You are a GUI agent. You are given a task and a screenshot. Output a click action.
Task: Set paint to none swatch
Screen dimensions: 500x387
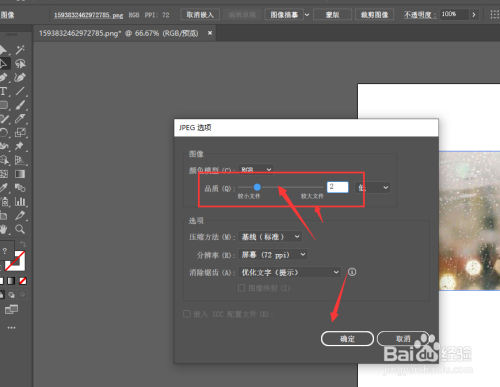pos(23,281)
